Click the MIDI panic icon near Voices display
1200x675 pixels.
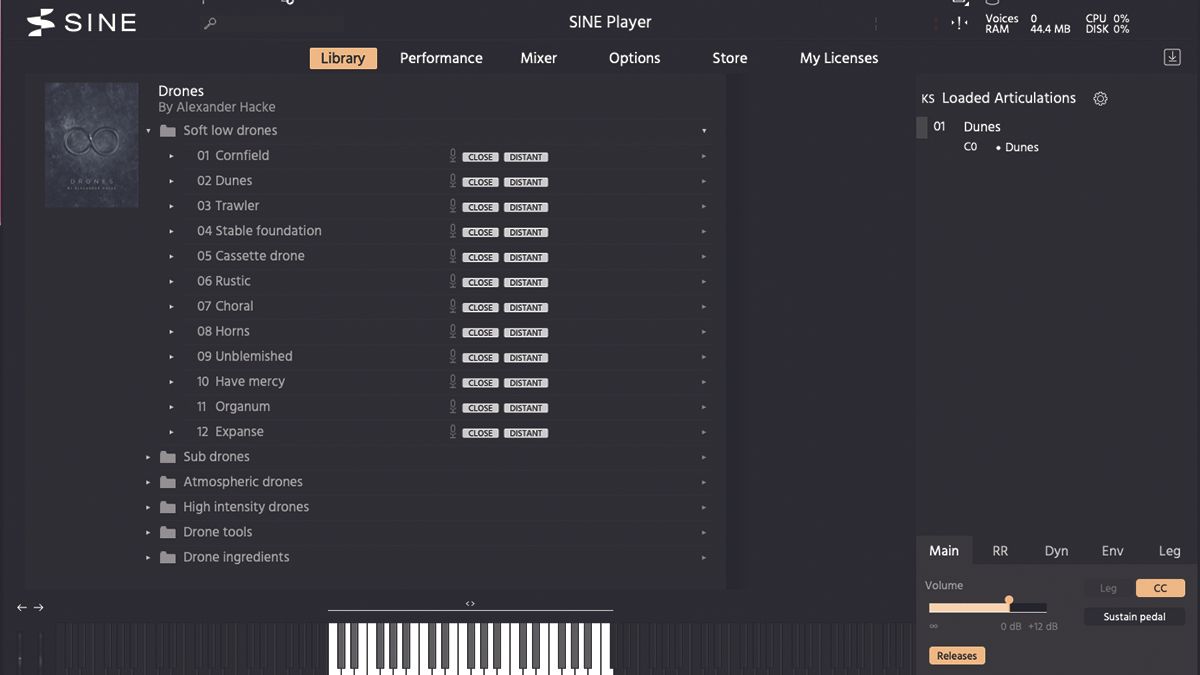pos(957,22)
